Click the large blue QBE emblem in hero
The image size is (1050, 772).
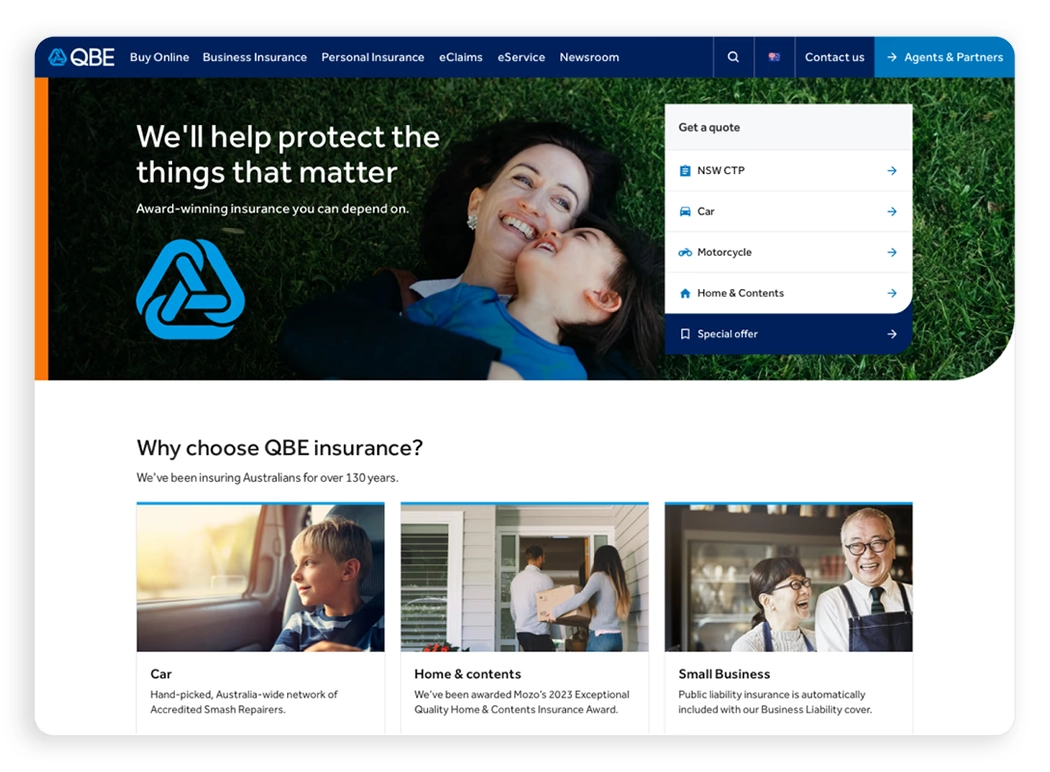[190, 289]
